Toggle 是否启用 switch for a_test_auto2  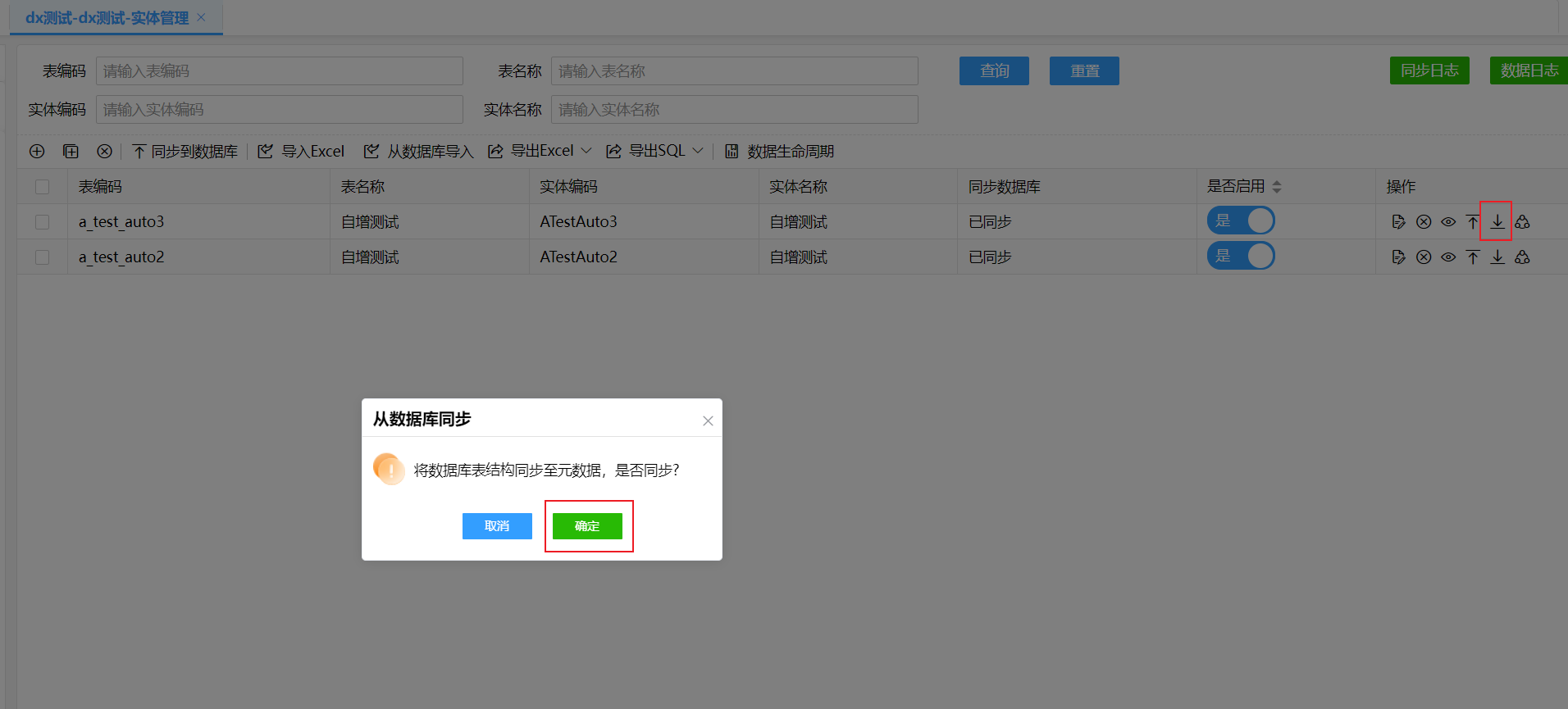tap(1241, 256)
